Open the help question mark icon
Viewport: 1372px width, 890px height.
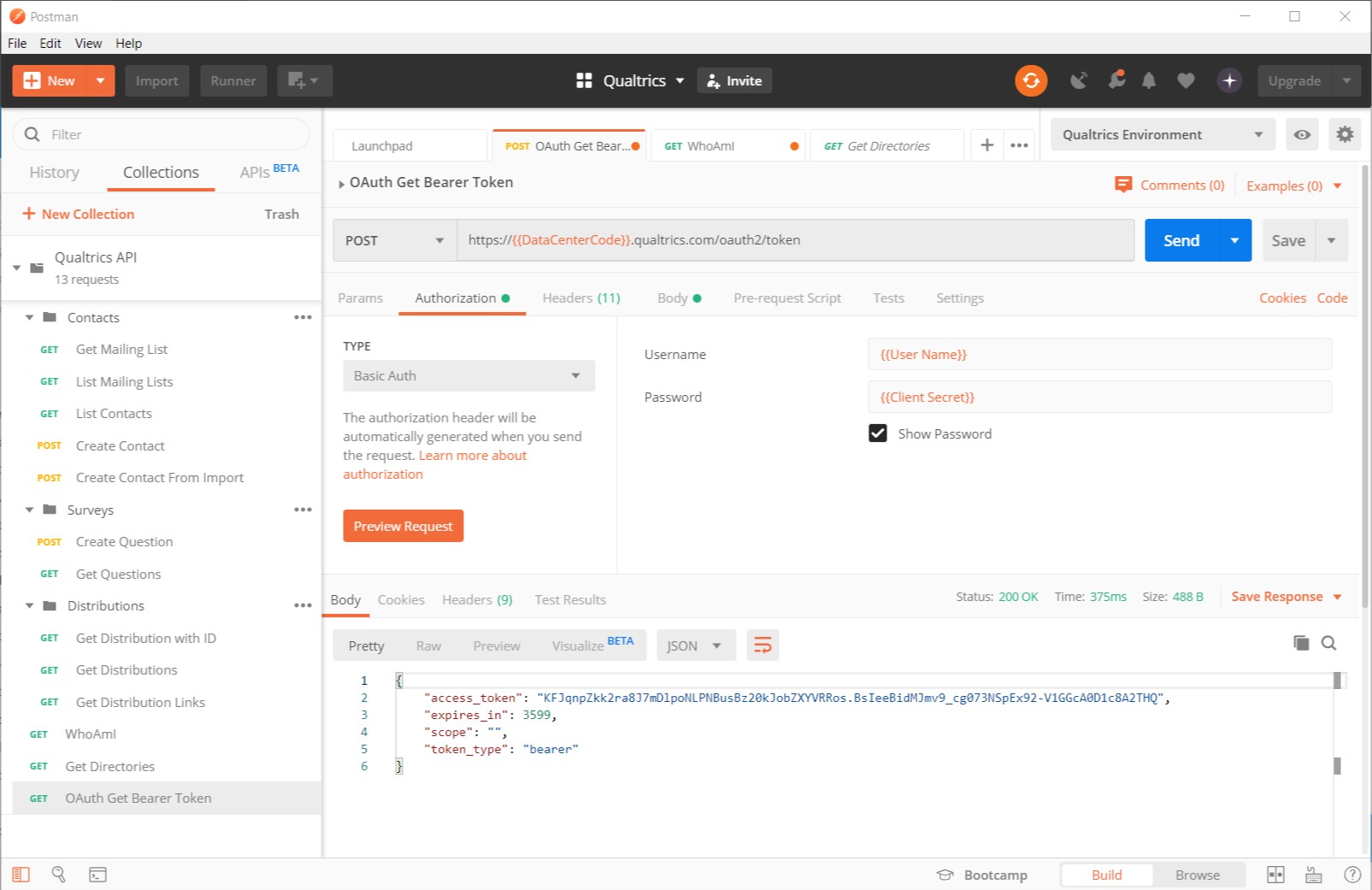(x=1351, y=875)
